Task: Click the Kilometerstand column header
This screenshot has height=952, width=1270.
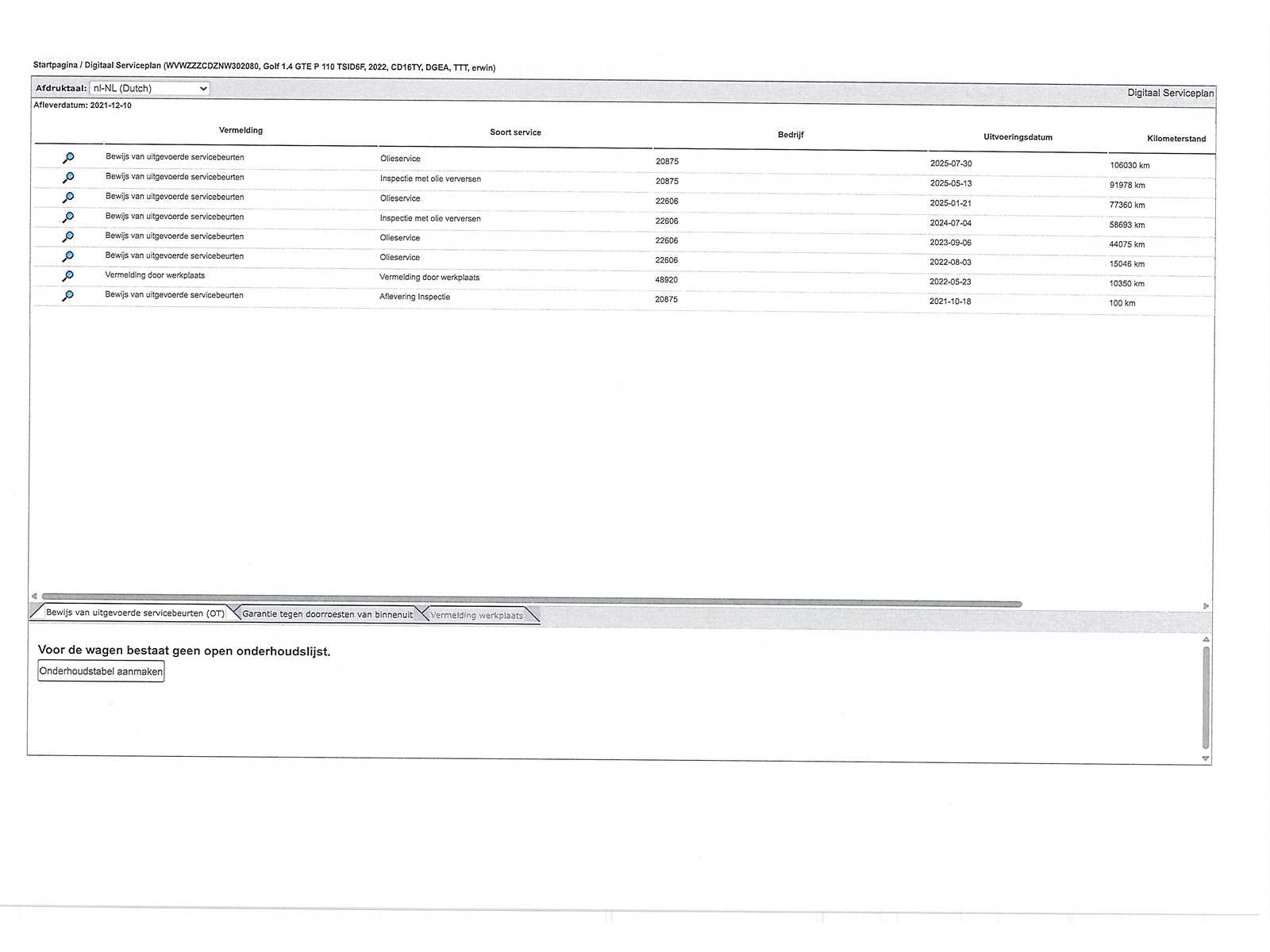Action: tap(1176, 139)
